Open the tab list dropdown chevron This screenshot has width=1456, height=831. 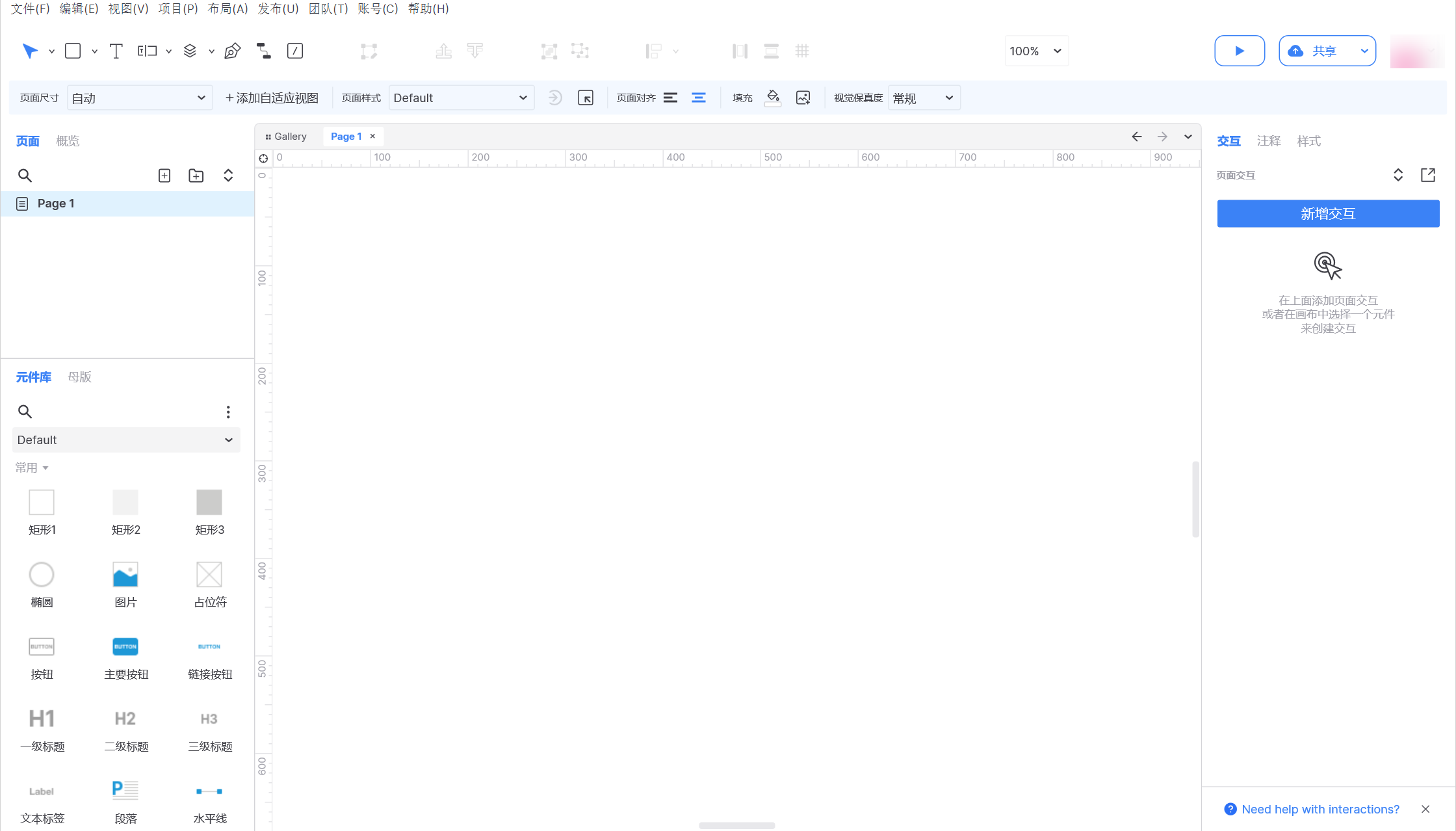click(1188, 137)
